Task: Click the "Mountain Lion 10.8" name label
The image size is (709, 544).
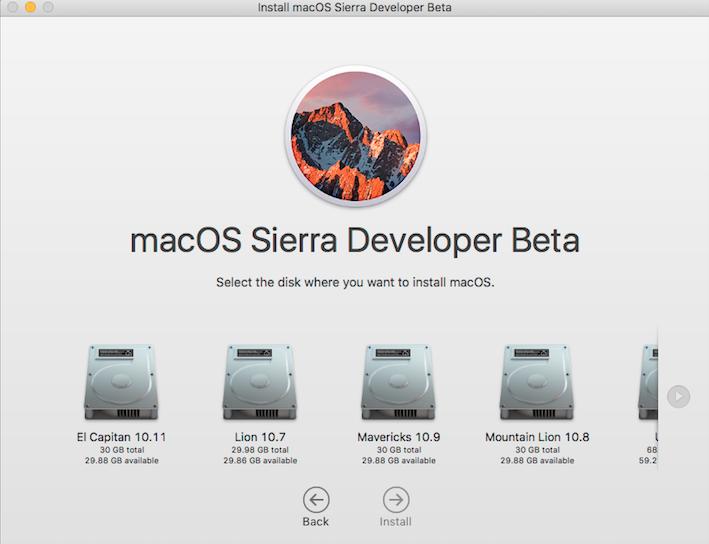Action: pyautogui.click(x=537, y=437)
